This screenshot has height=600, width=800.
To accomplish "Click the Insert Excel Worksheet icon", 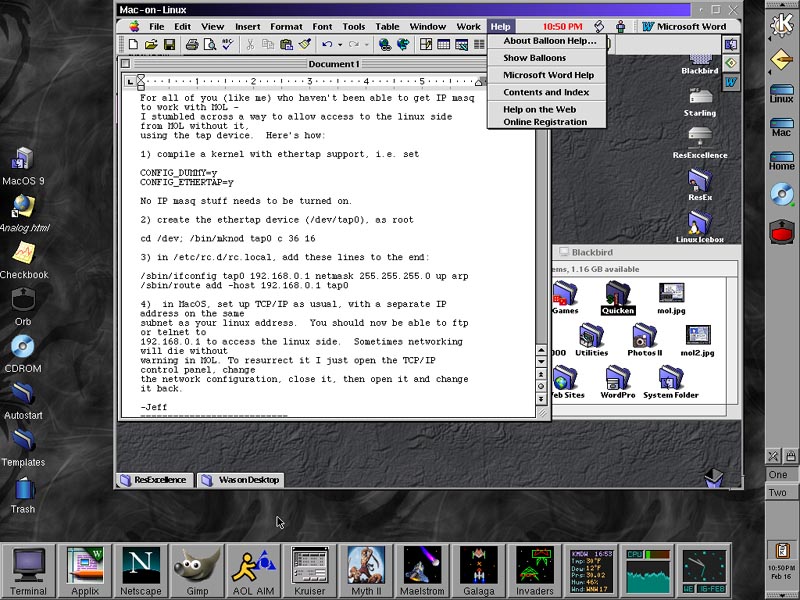I will click(x=461, y=44).
